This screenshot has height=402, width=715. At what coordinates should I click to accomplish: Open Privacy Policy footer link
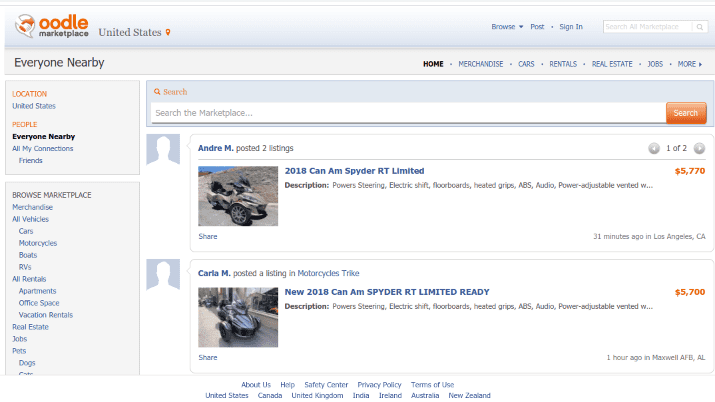tap(379, 385)
